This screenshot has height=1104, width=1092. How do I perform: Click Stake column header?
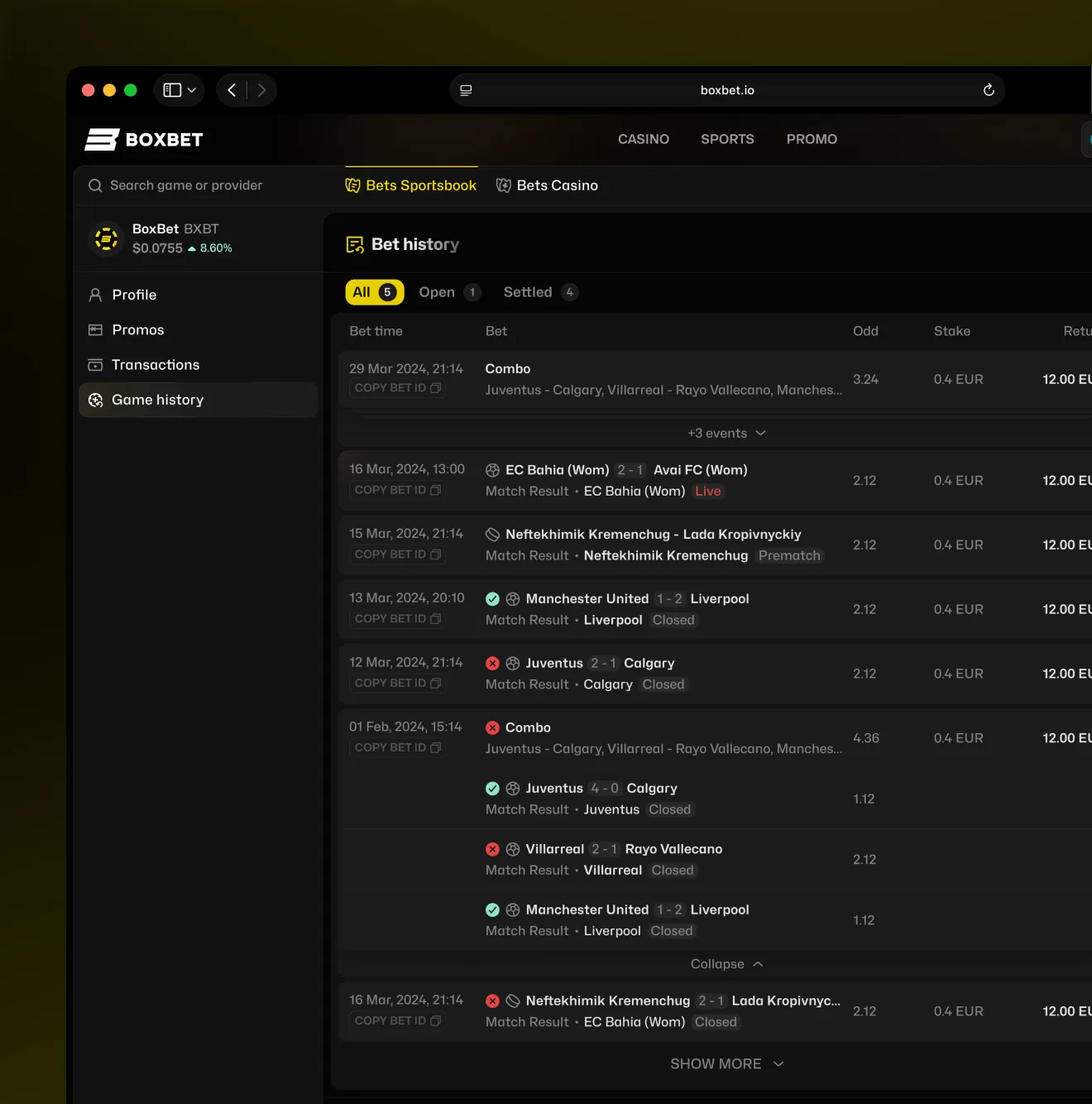tap(952, 331)
